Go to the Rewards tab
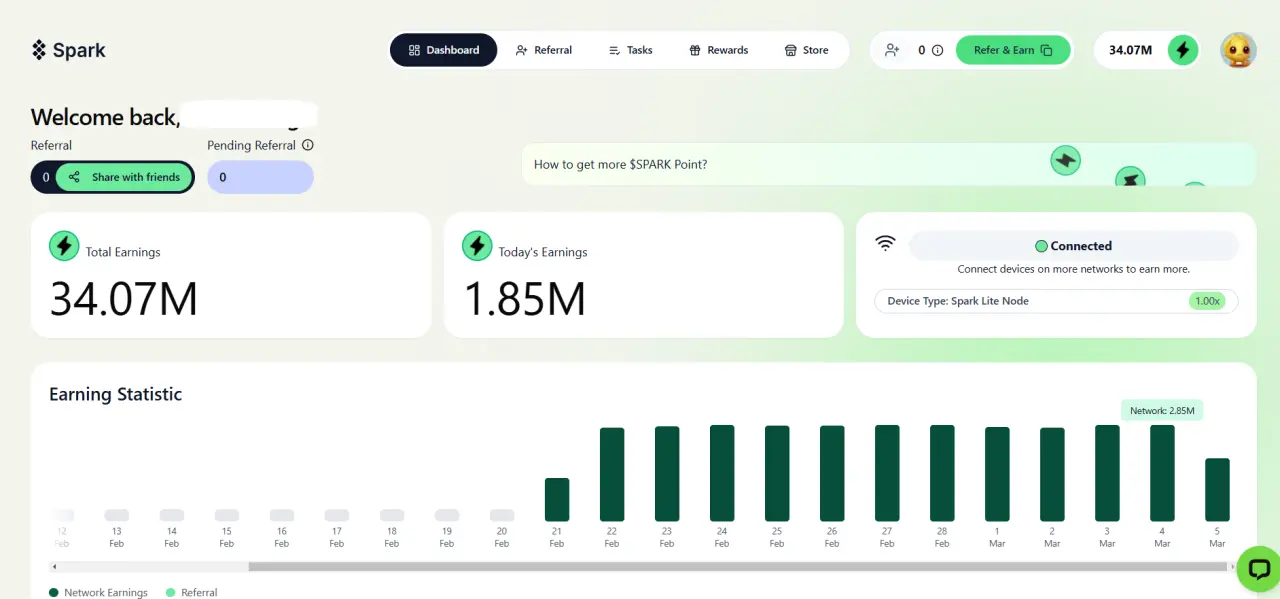This screenshot has height=599, width=1280. coord(718,50)
